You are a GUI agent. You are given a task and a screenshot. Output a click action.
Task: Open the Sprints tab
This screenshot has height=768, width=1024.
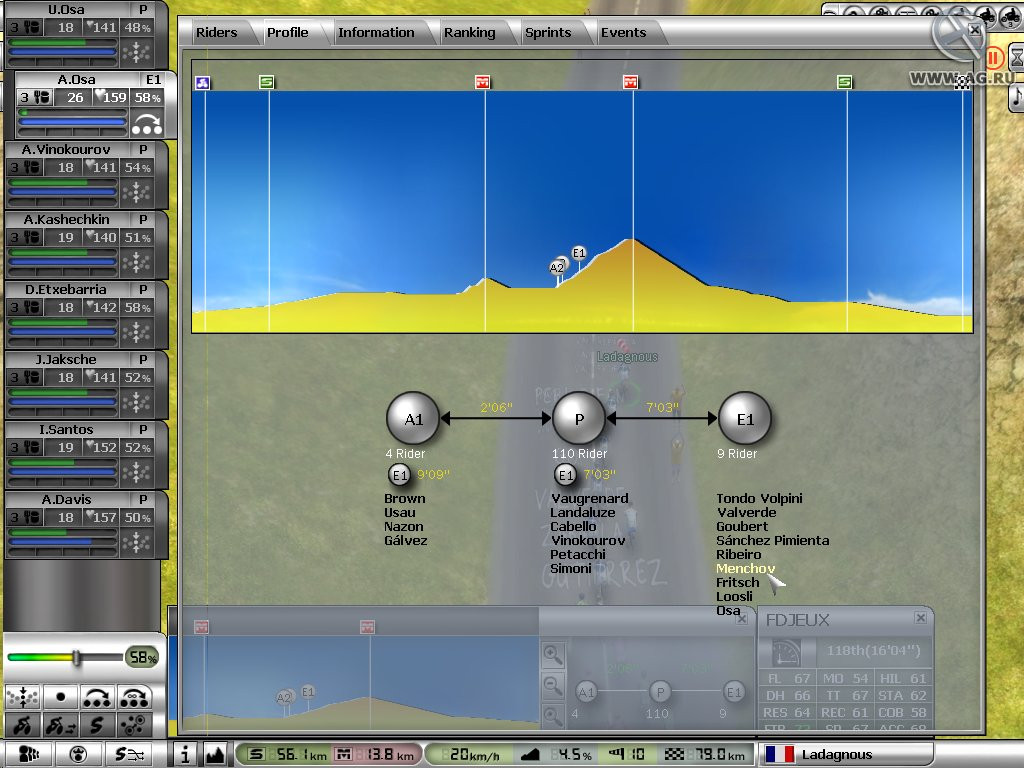pos(548,33)
